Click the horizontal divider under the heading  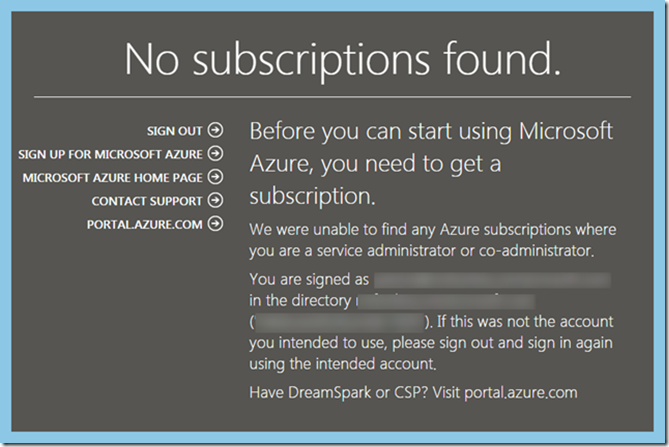coord(332,97)
